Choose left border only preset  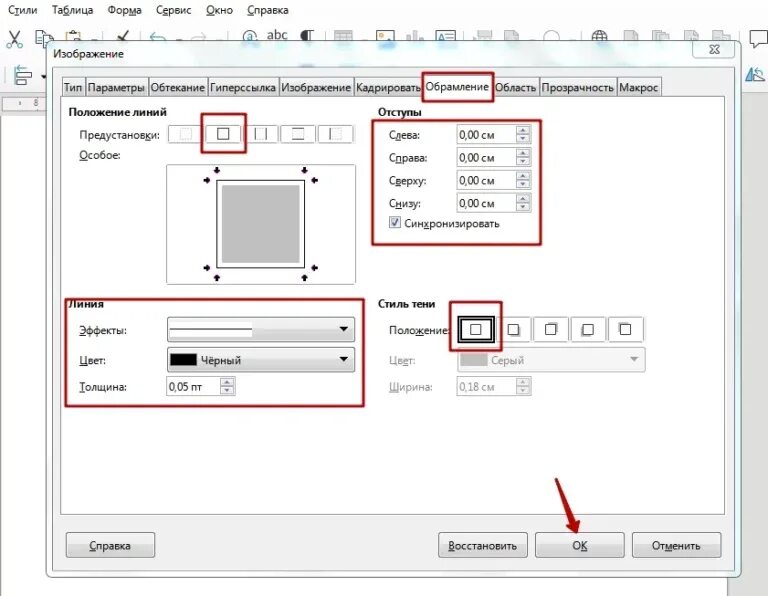[x=336, y=134]
